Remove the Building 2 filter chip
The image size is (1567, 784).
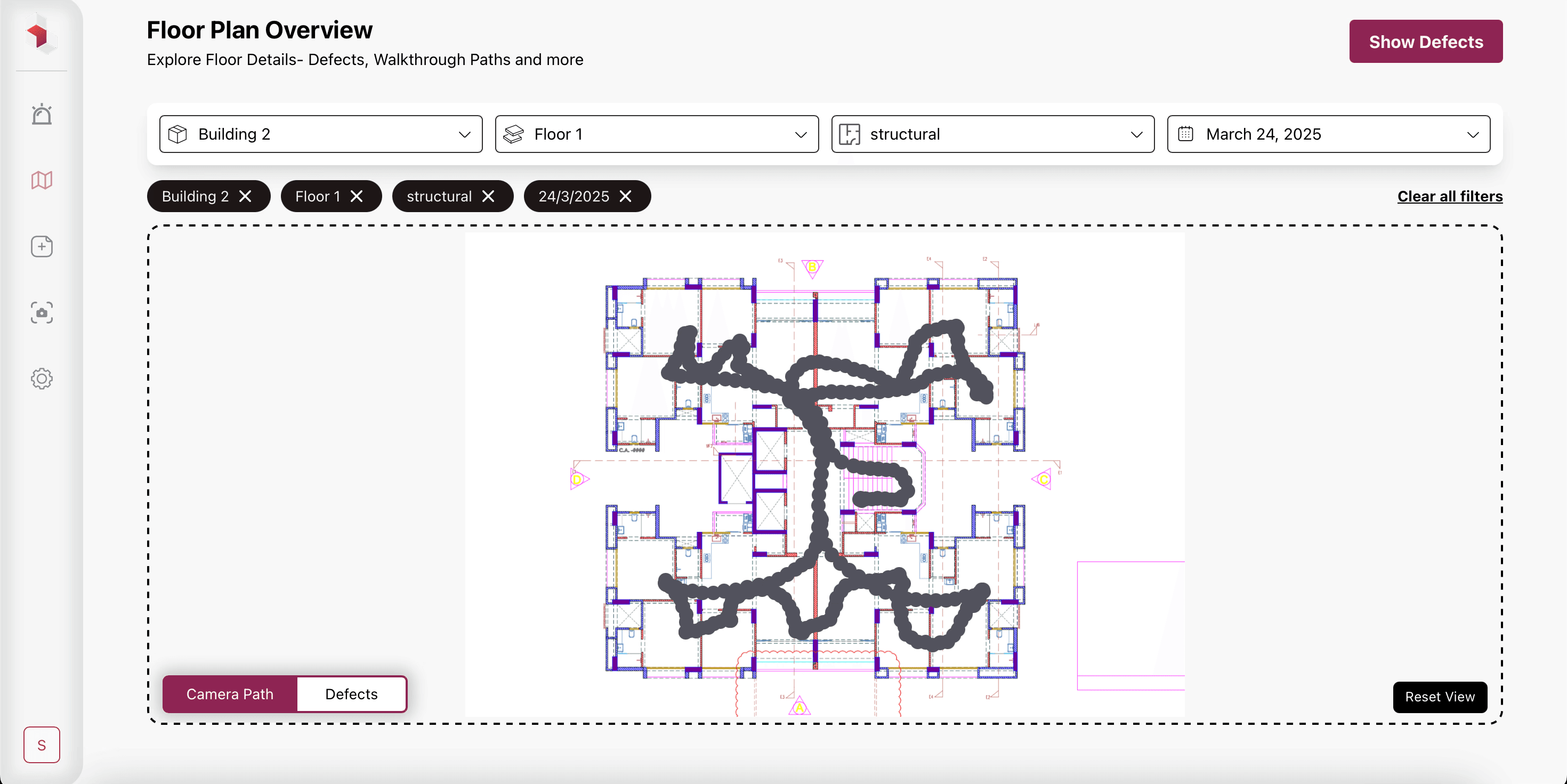point(245,197)
